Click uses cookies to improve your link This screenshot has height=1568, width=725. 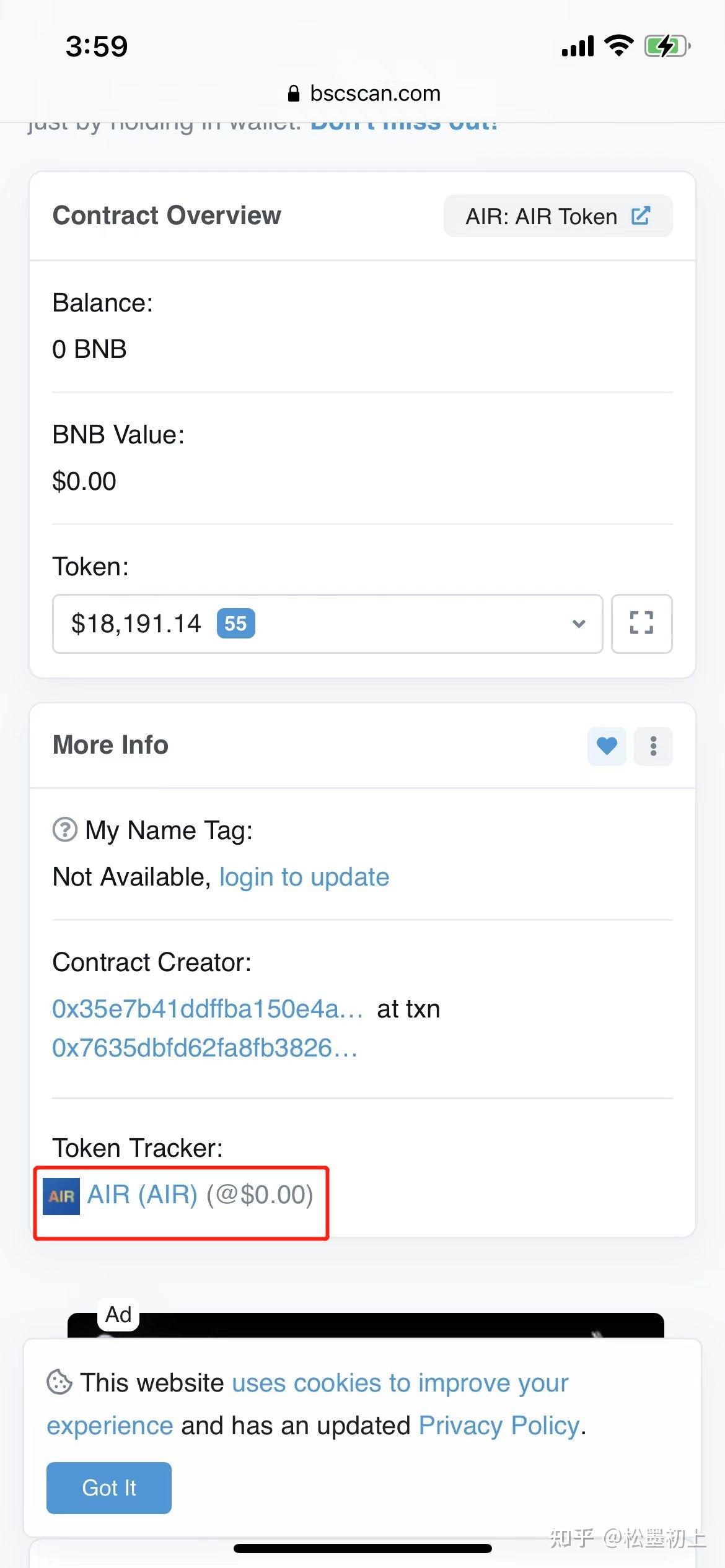click(400, 1383)
